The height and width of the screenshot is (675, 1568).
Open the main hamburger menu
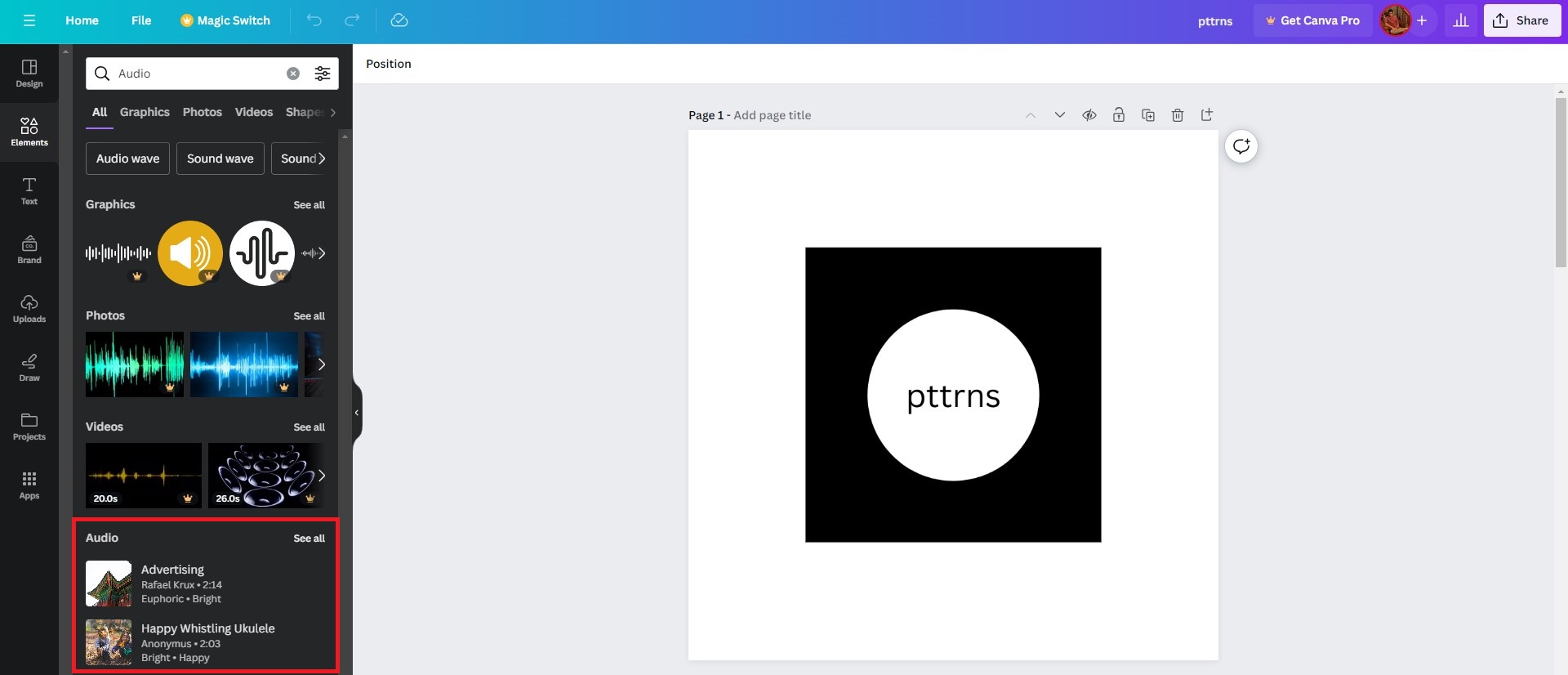(29, 20)
